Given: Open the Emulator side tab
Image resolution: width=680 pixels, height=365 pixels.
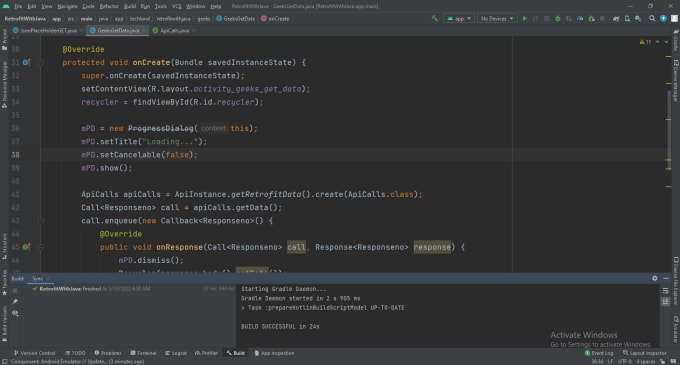Looking at the screenshot, I should [676, 329].
